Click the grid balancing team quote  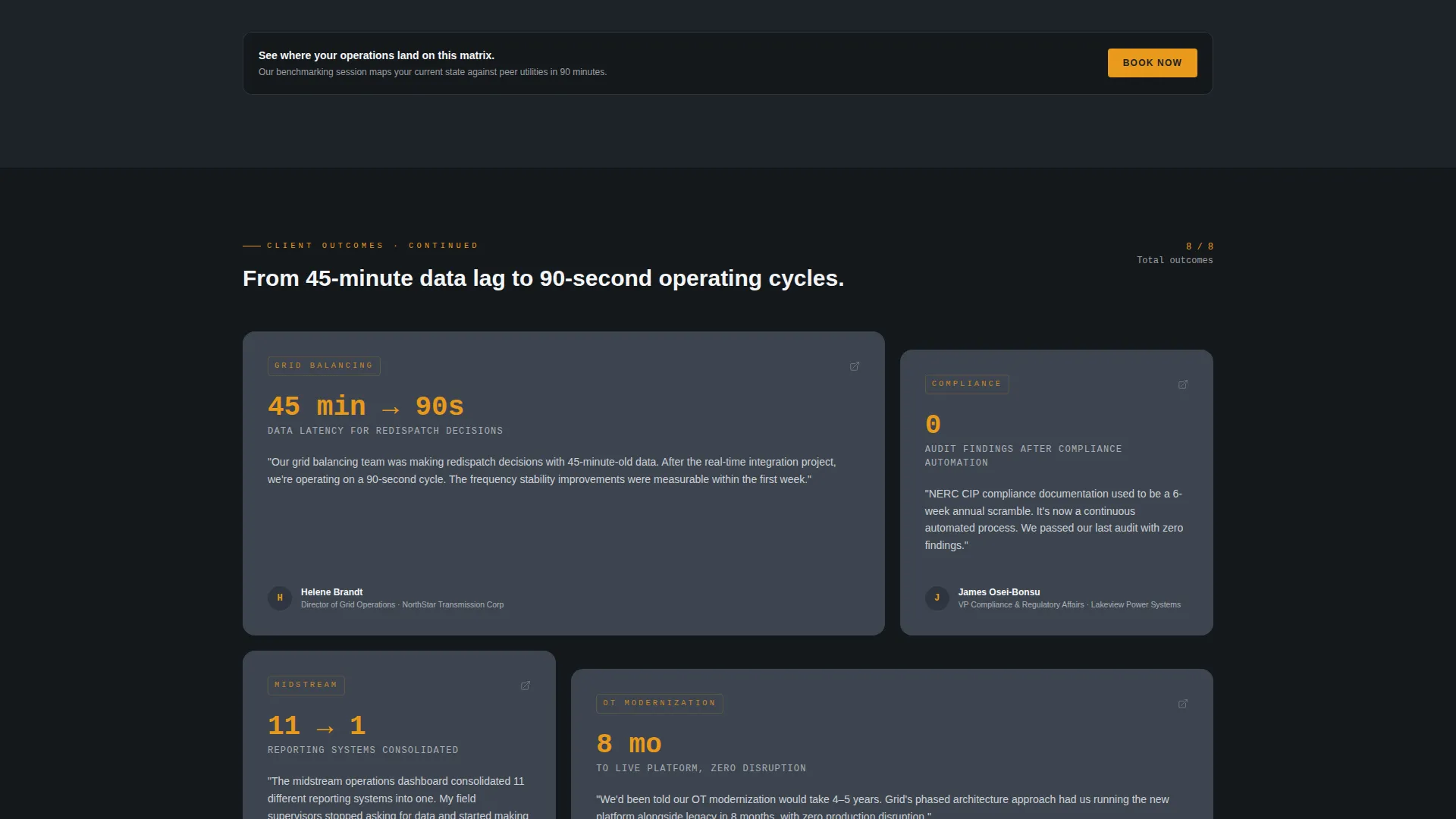(551, 470)
